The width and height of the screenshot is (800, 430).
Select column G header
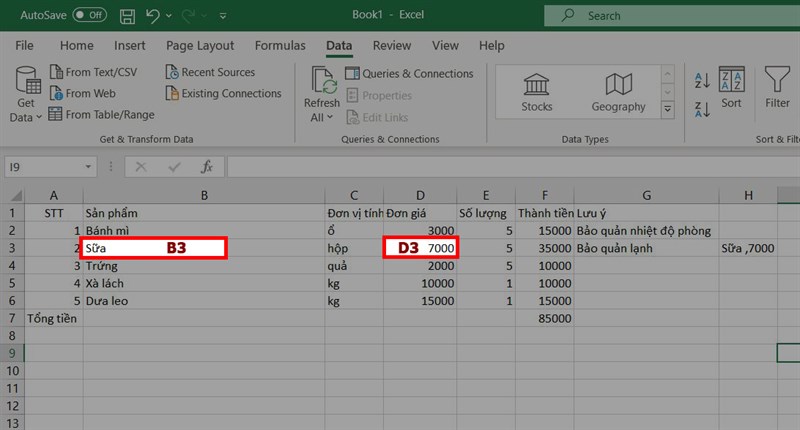[646, 195]
